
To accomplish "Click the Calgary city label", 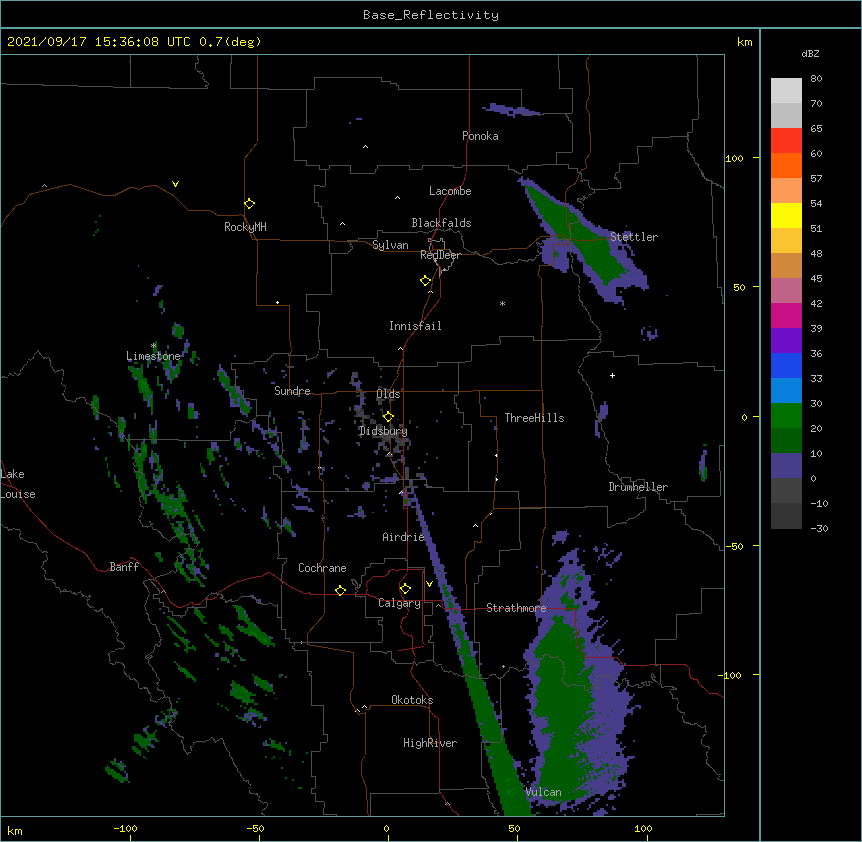I will [x=399, y=603].
